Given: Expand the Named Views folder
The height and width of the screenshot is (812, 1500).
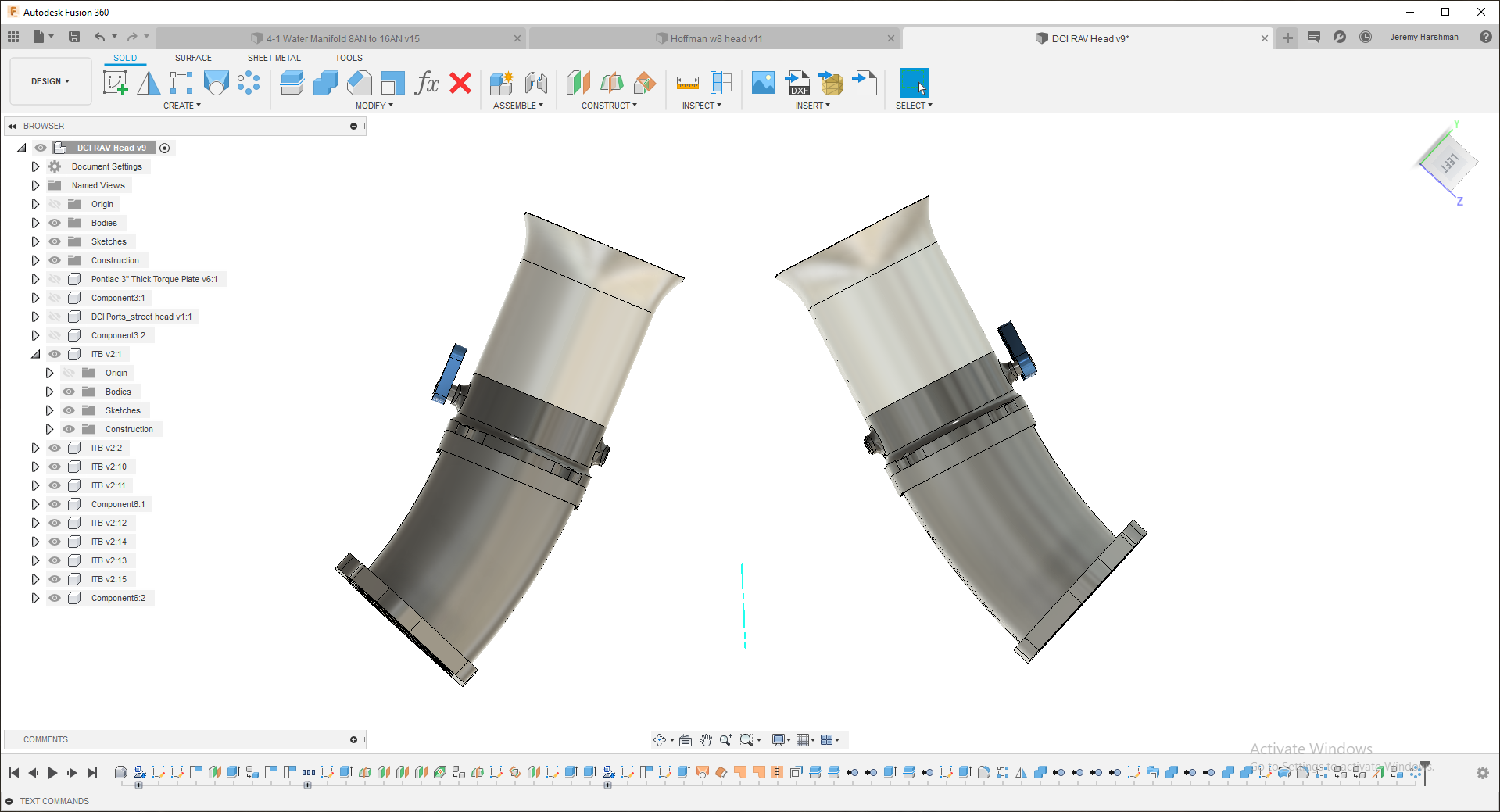Looking at the screenshot, I should pyautogui.click(x=35, y=185).
